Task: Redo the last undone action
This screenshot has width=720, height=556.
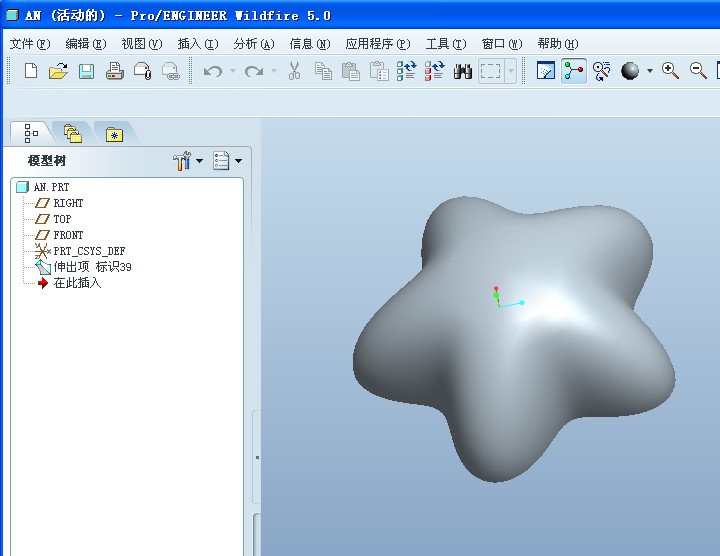Action: coord(254,71)
